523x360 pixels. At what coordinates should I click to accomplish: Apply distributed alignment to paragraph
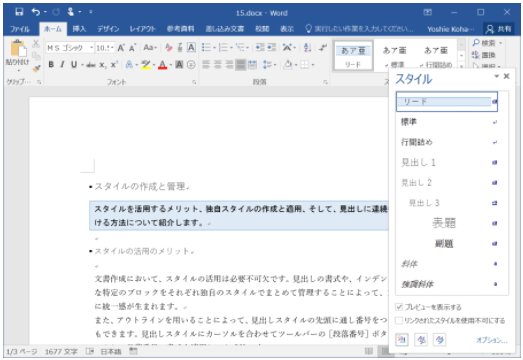[x=252, y=65]
